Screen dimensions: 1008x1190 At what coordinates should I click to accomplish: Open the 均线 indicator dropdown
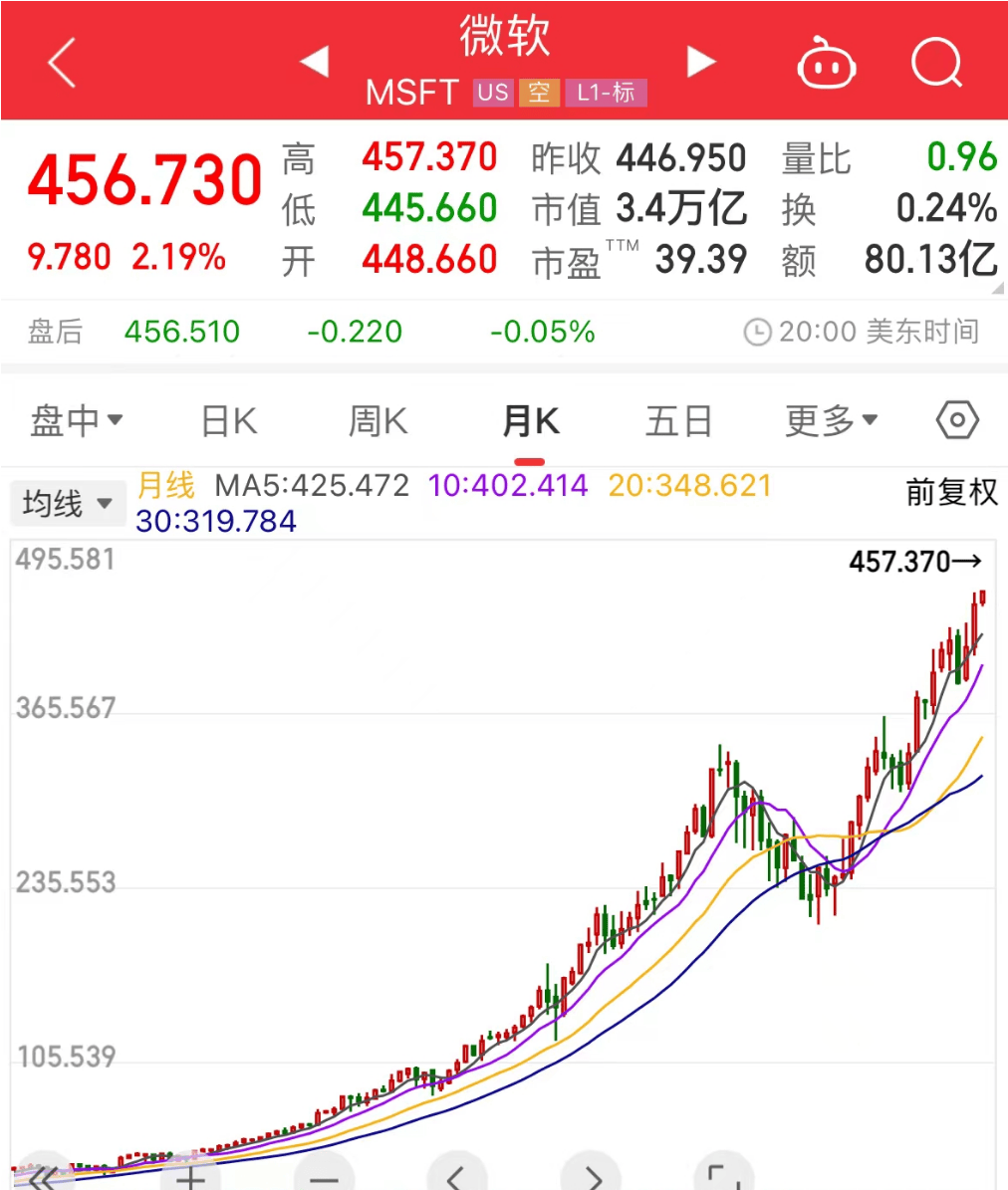pos(68,503)
